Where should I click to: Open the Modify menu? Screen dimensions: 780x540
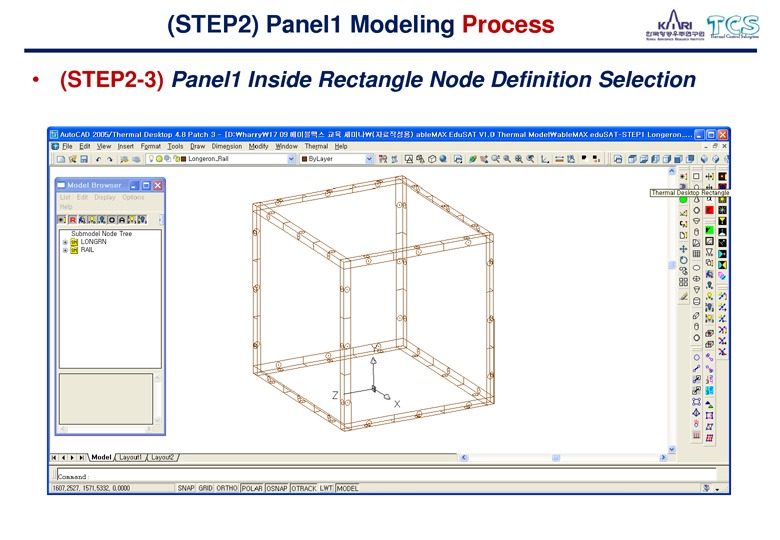(258, 147)
